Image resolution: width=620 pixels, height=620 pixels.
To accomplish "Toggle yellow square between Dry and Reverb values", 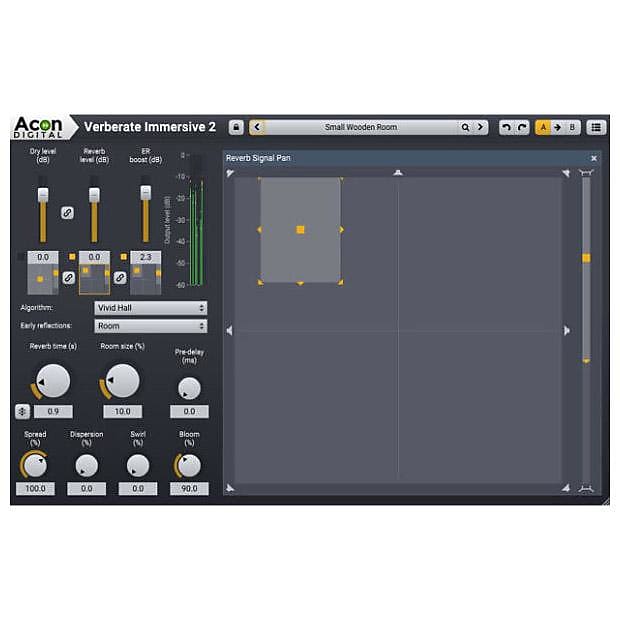I will [72, 257].
